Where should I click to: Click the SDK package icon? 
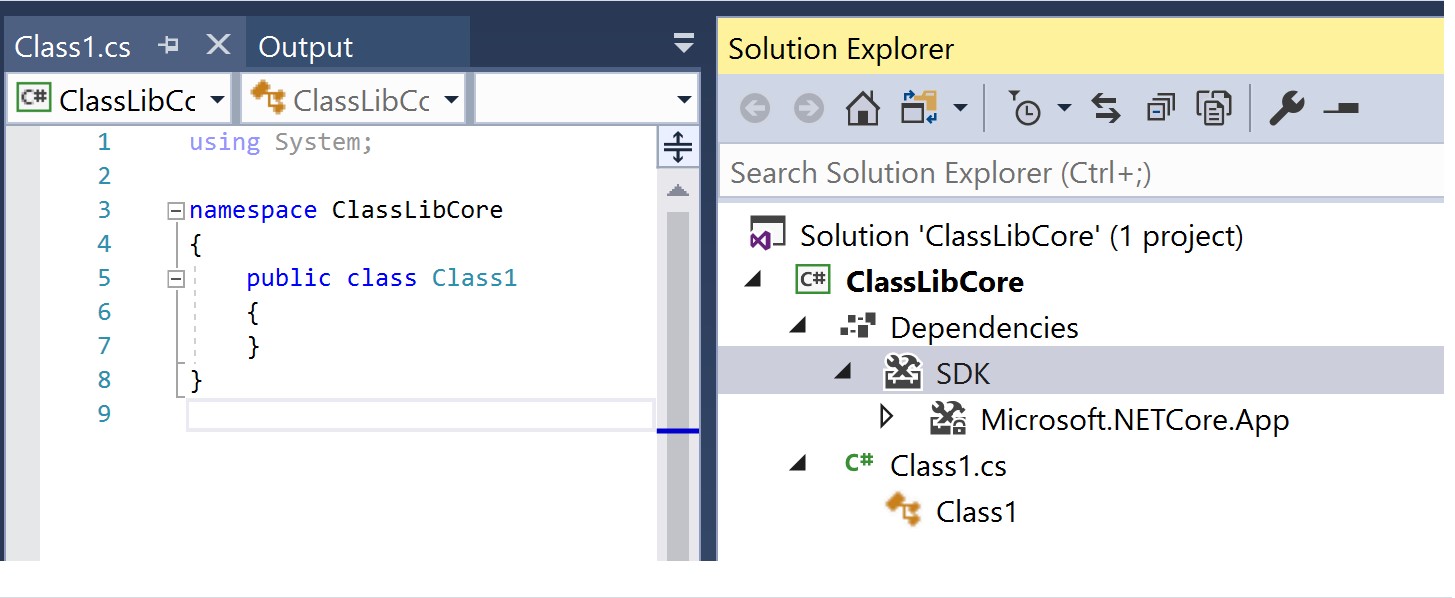point(904,373)
